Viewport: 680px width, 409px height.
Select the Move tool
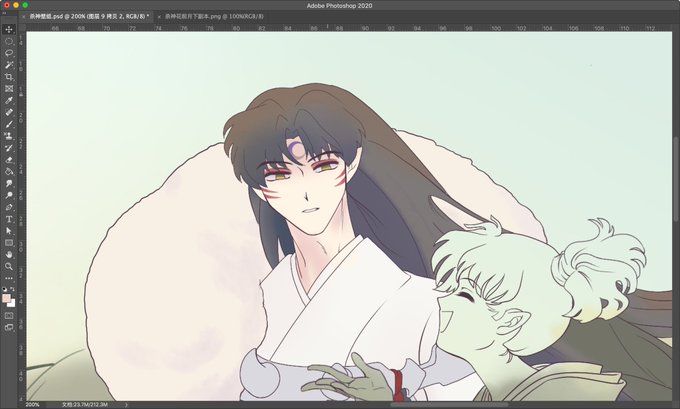coord(9,29)
